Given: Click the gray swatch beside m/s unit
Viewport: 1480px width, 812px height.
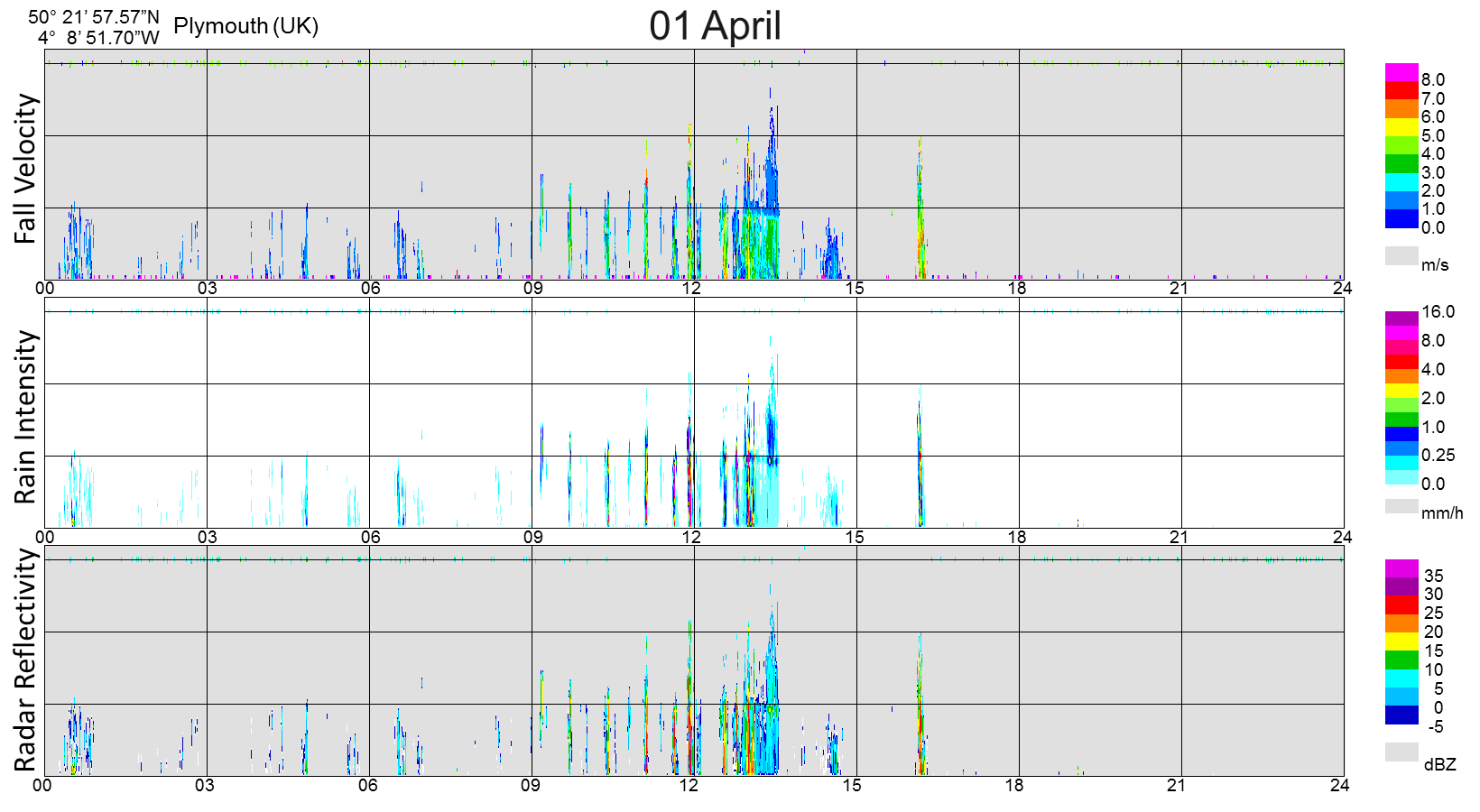Looking at the screenshot, I should pos(1401,256).
